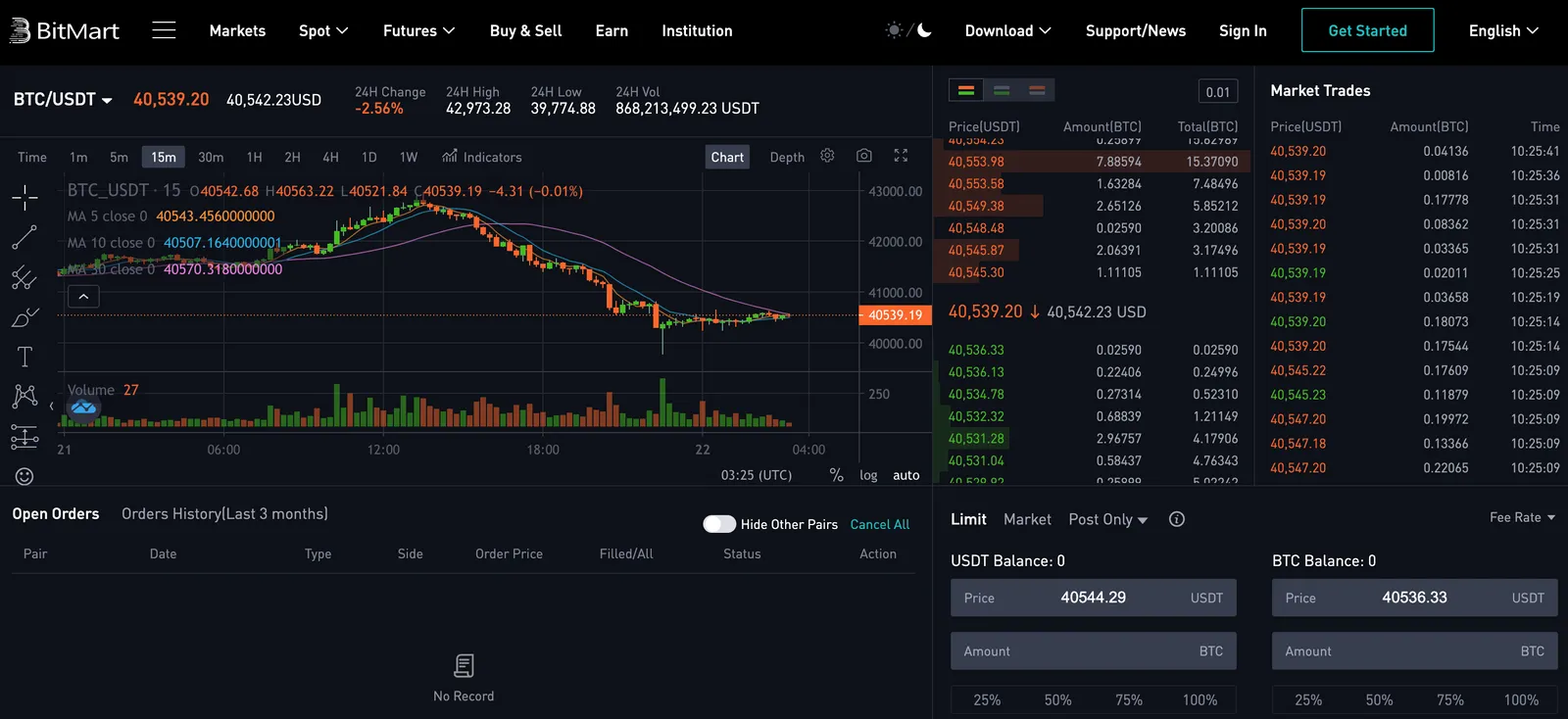This screenshot has height=719, width=1568.
Task: Switch to the Market order tab
Action: click(1027, 519)
